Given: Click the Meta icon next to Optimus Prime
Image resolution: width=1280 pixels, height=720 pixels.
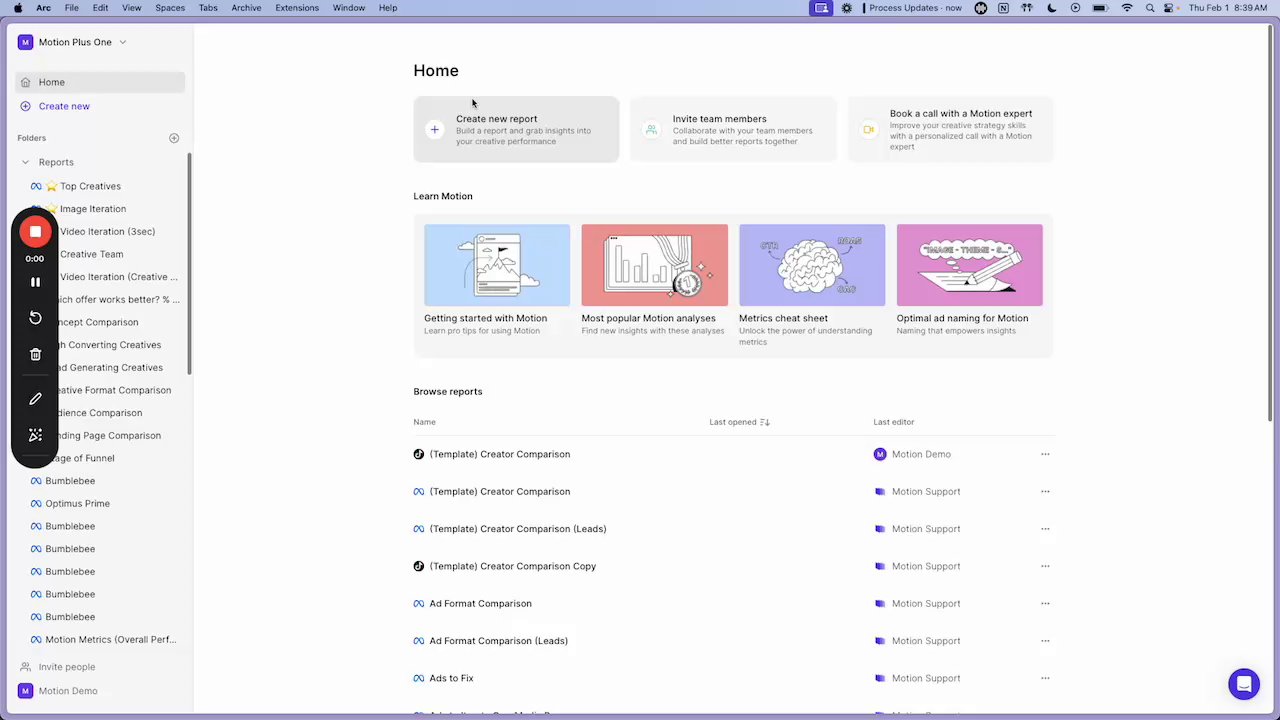Looking at the screenshot, I should click(x=36, y=504).
